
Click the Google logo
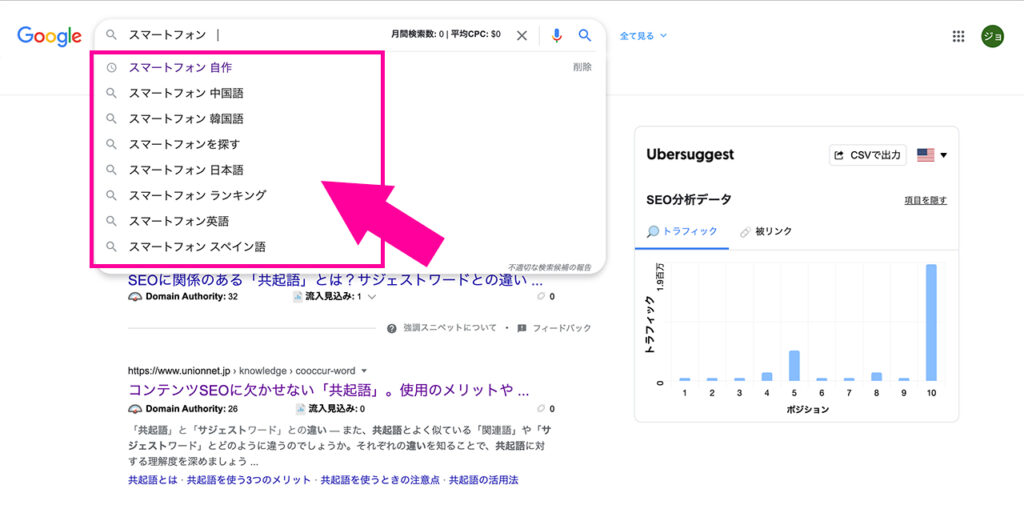coord(50,36)
